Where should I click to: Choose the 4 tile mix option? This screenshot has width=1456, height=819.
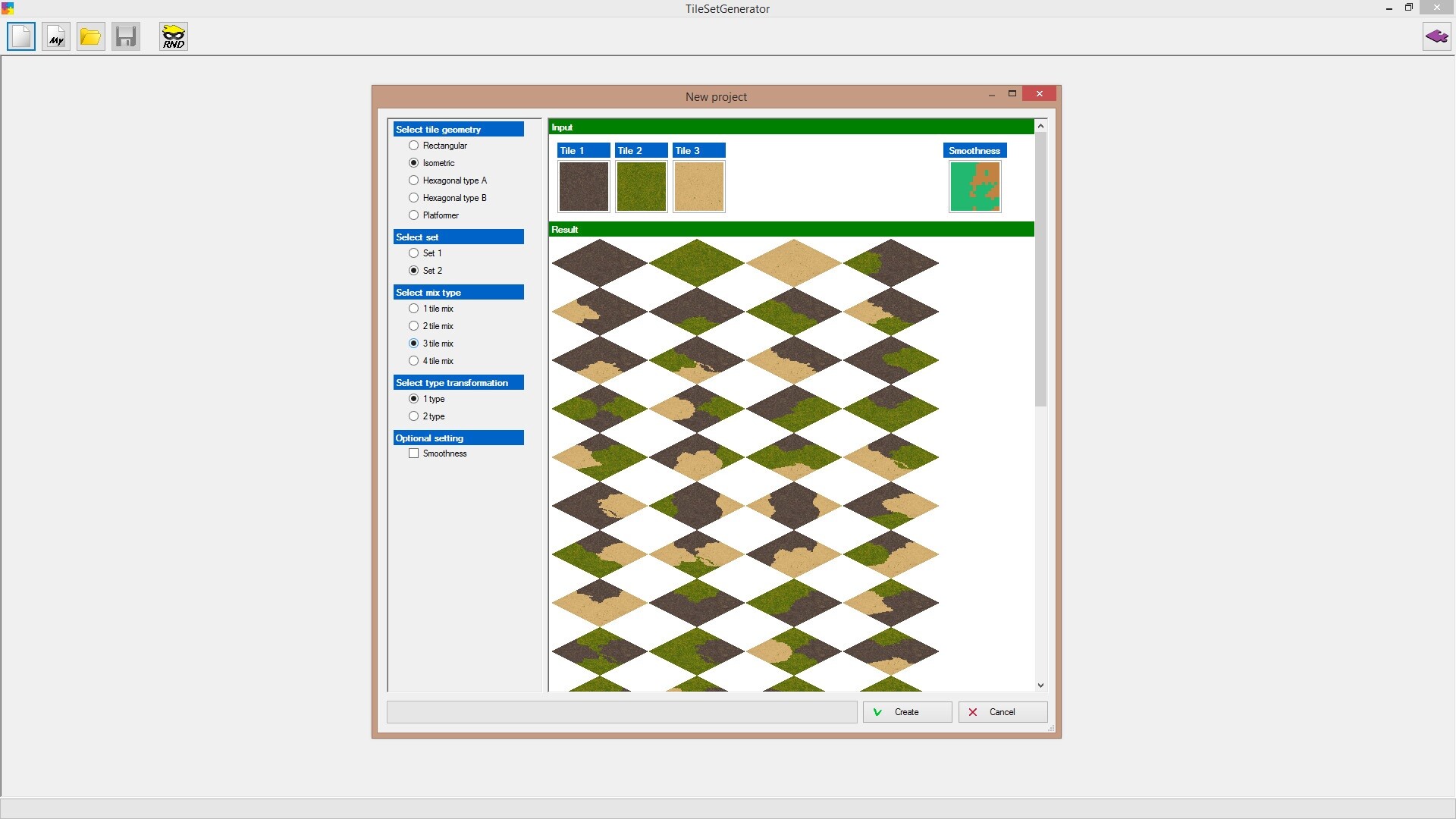(414, 361)
